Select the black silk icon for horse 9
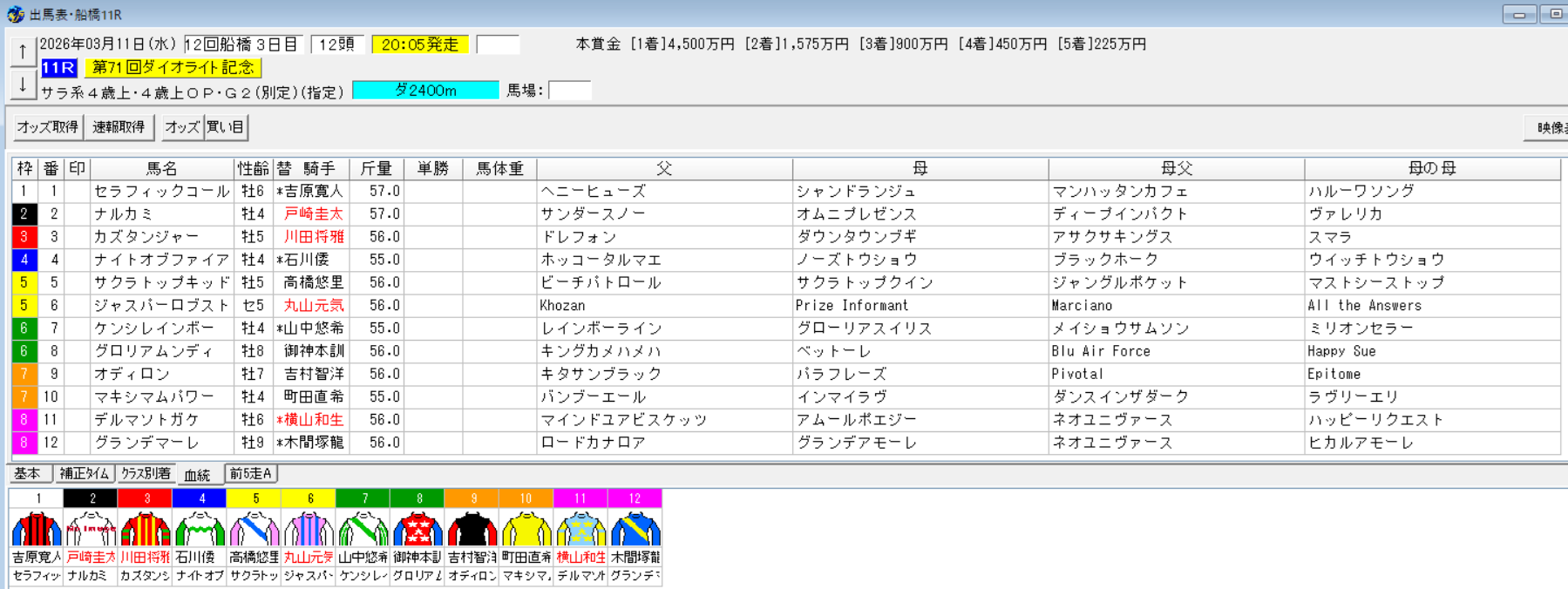This screenshot has height=589, width=1568. tap(472, 529)
